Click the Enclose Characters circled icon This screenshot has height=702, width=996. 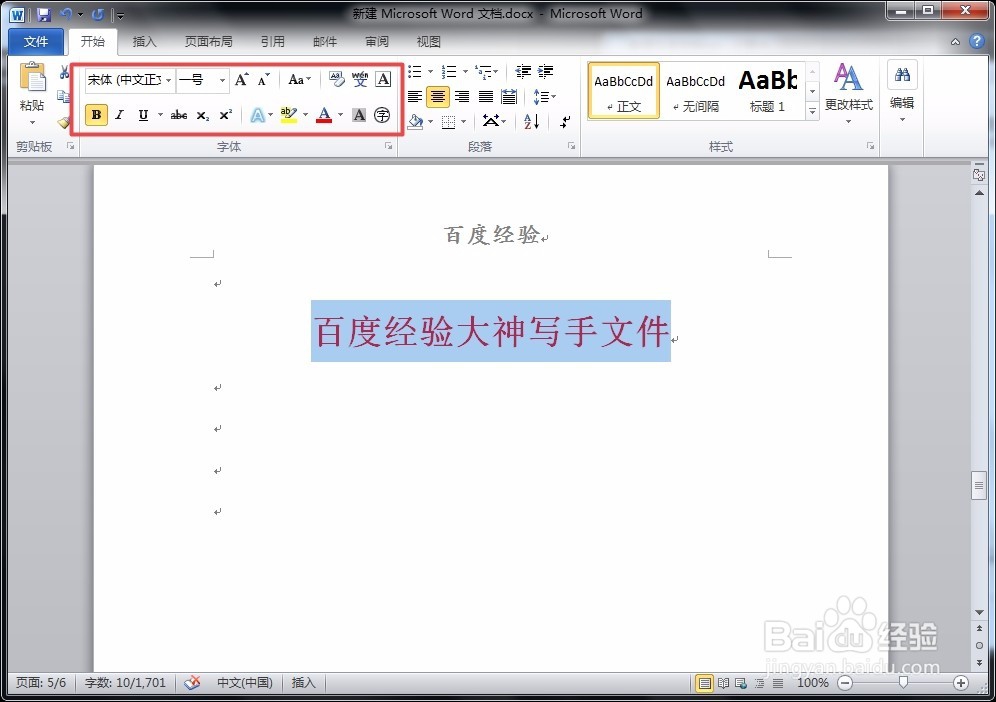point(382,115)
